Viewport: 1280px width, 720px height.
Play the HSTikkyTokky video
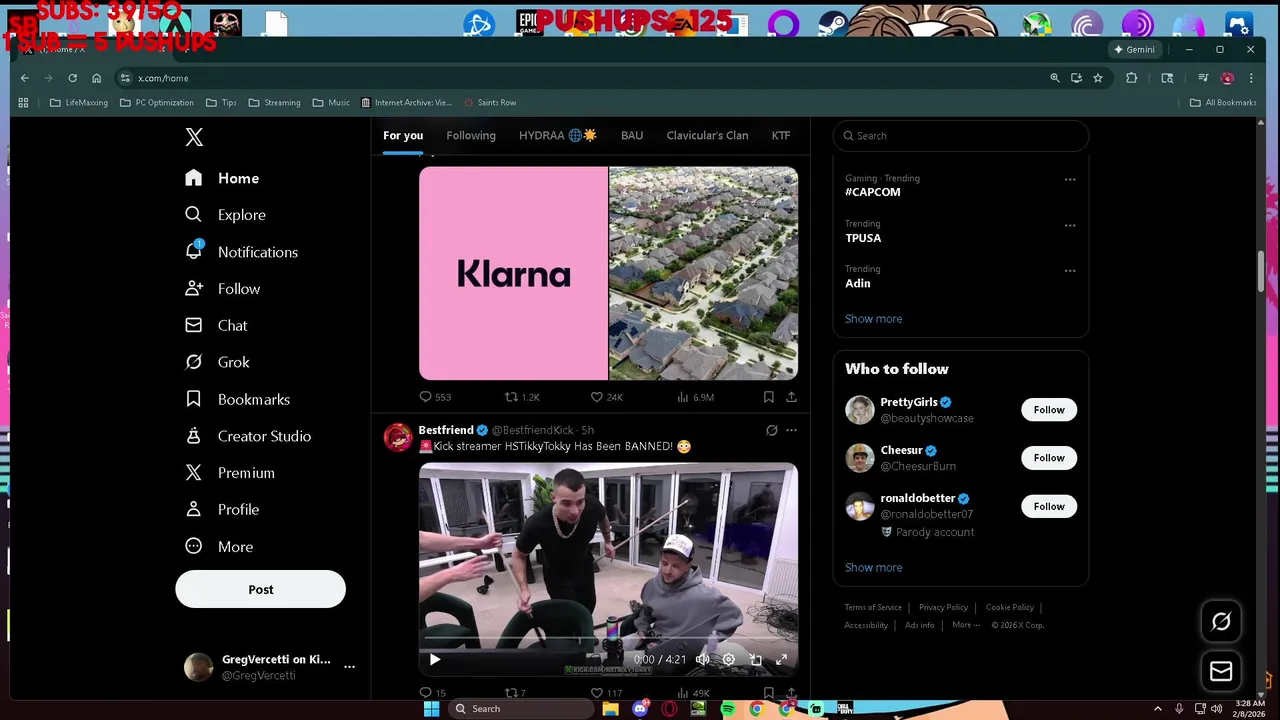click(x=434, y=659)
